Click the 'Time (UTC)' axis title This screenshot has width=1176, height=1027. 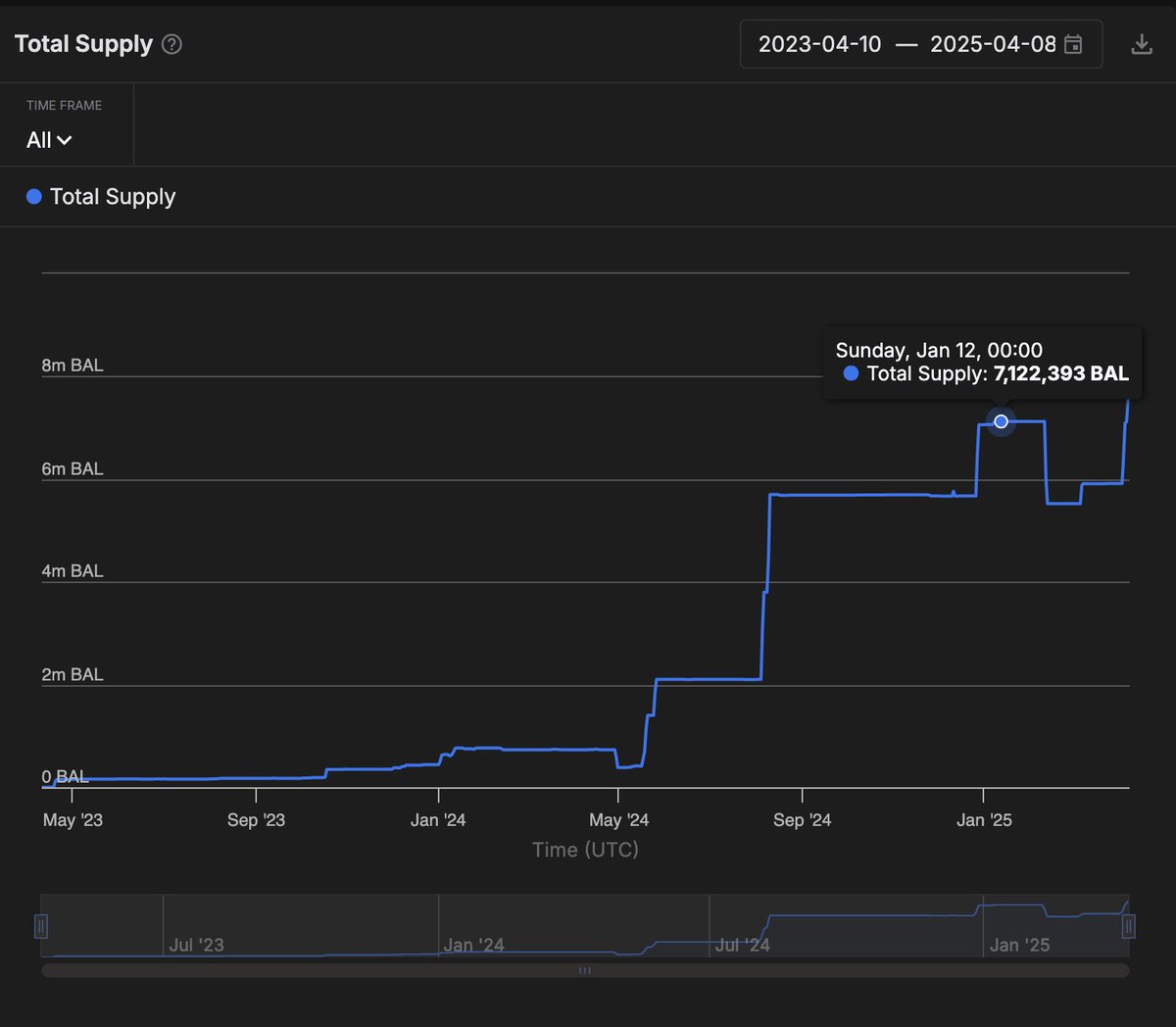(585, 851)
